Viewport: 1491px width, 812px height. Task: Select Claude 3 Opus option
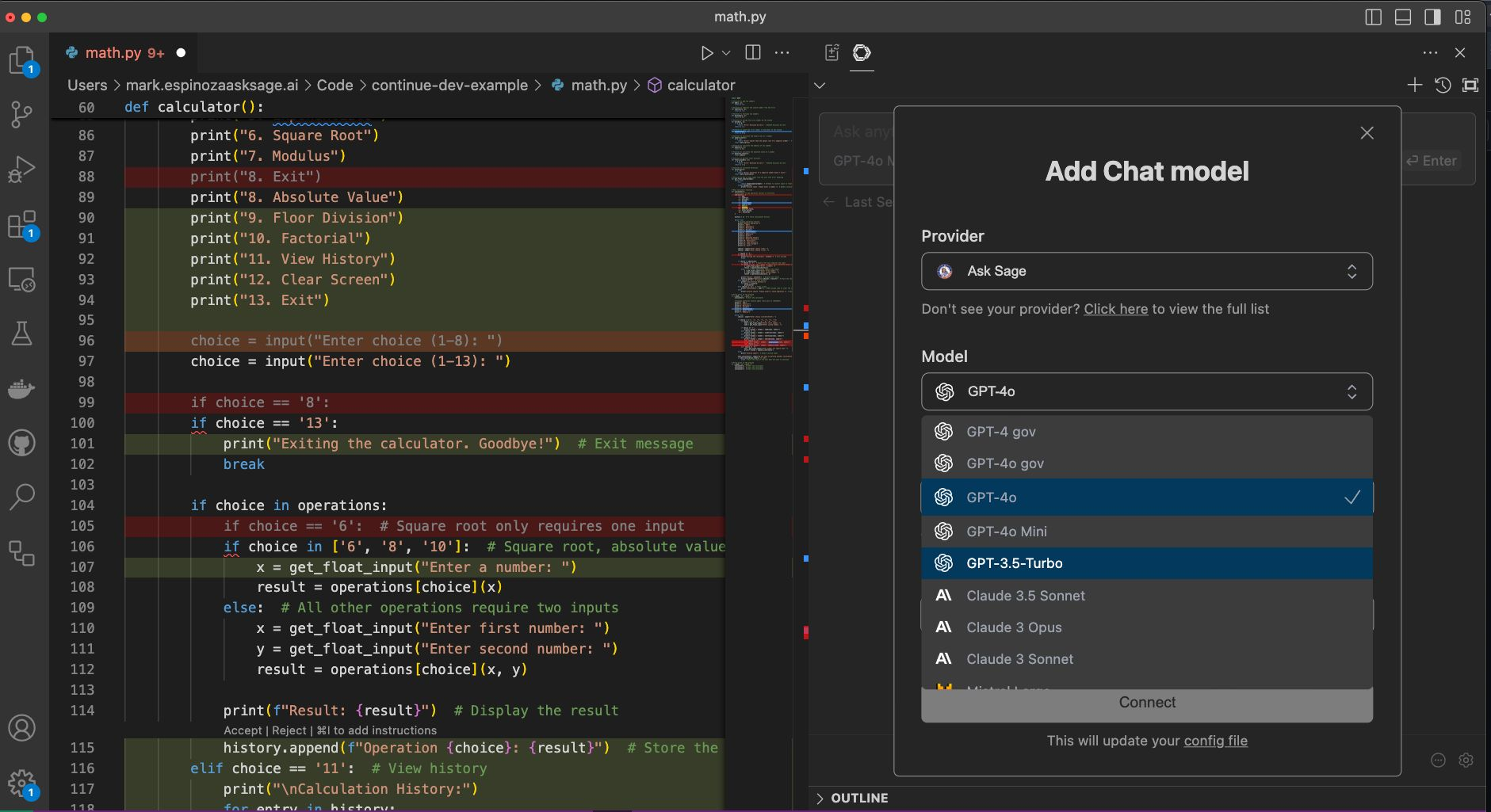click(x=1147, y=627)
